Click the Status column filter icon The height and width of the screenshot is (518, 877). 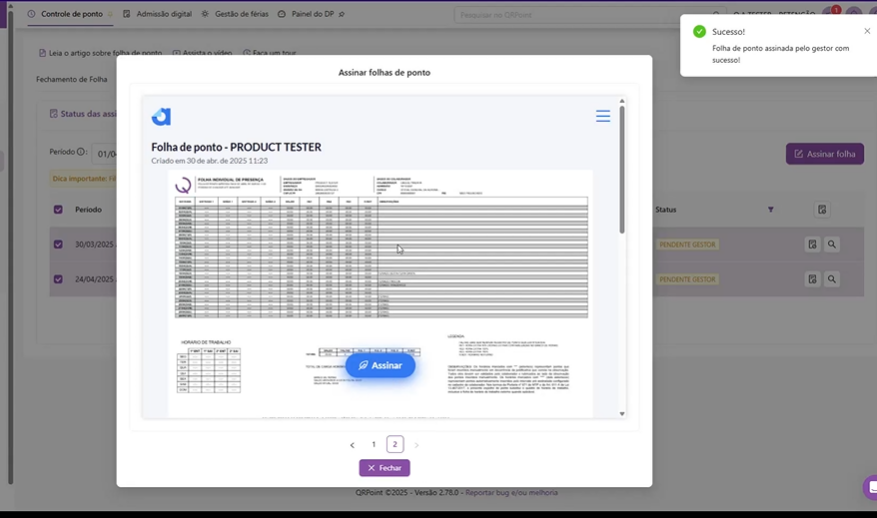click(x=770, y=210)
